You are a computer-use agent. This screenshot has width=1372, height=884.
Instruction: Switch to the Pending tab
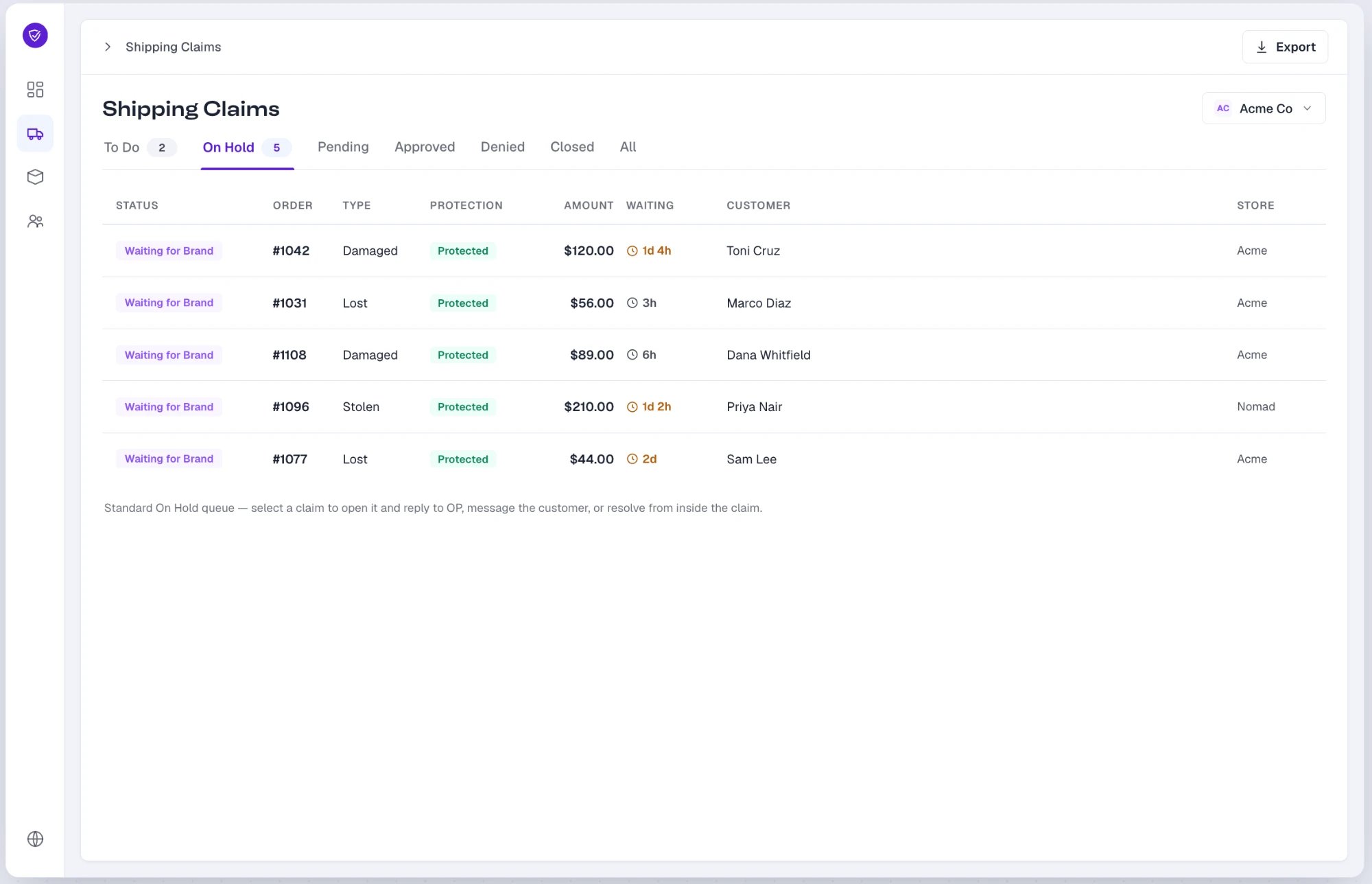[x=343, y=147]
